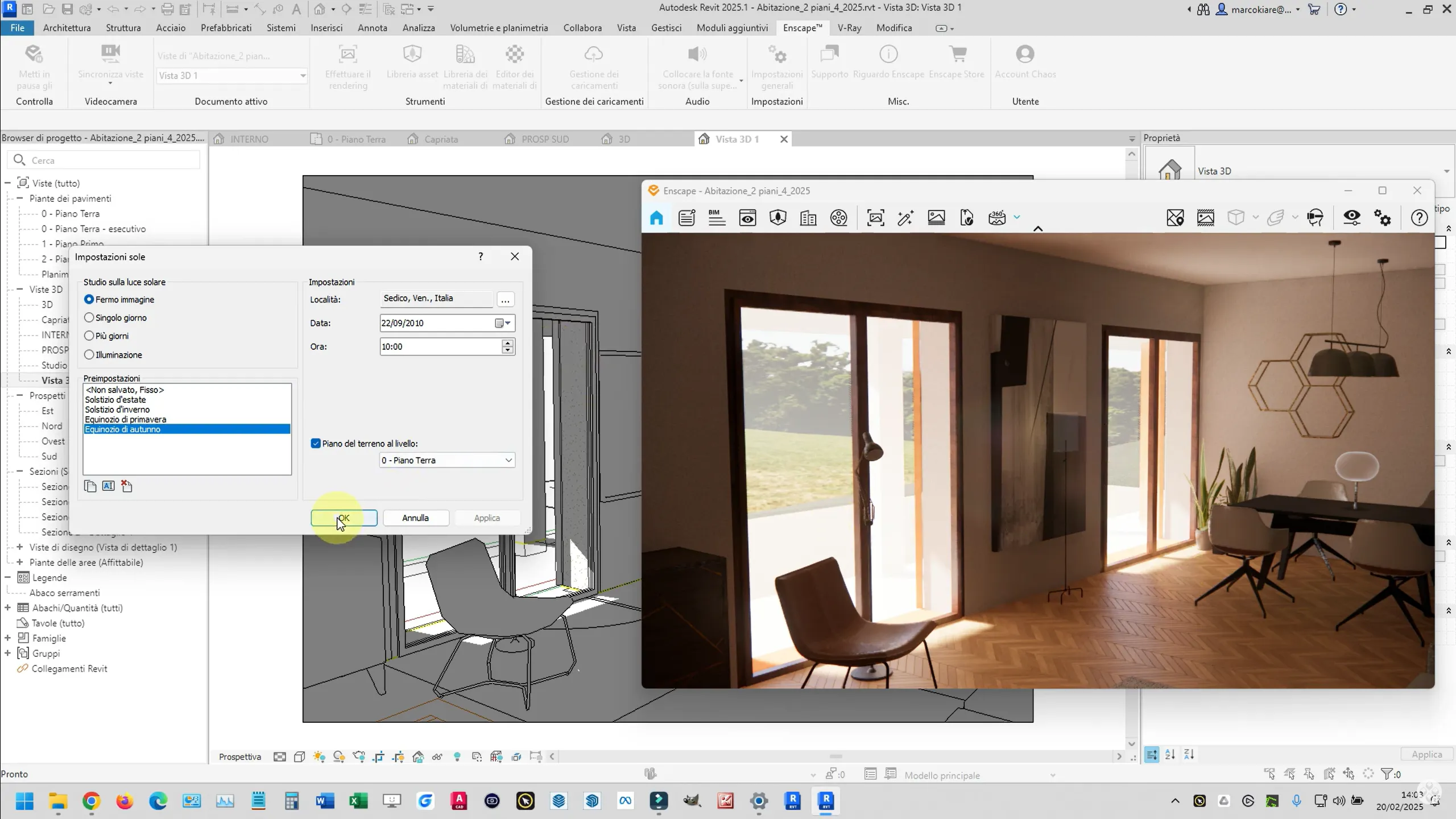Viewport: 1456px width, 819px height.
Task: Click the delete preset icon
Action: 127,486
